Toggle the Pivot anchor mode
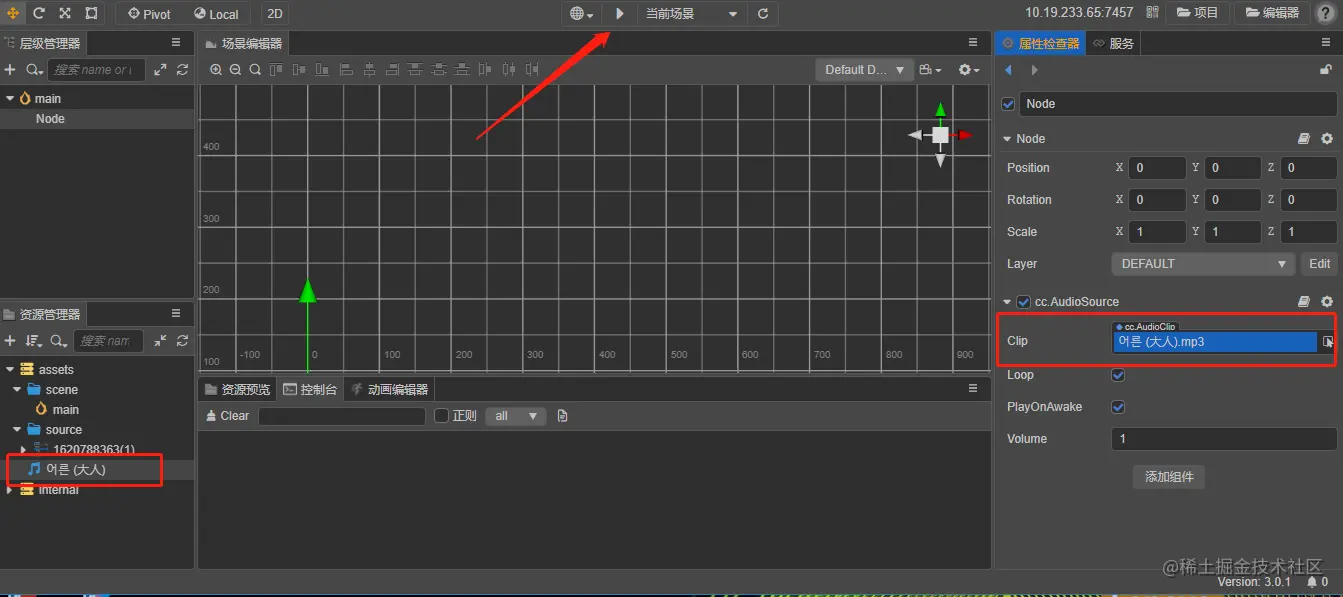This screenshot has height=597, width=1343. (x=150, y=14)
